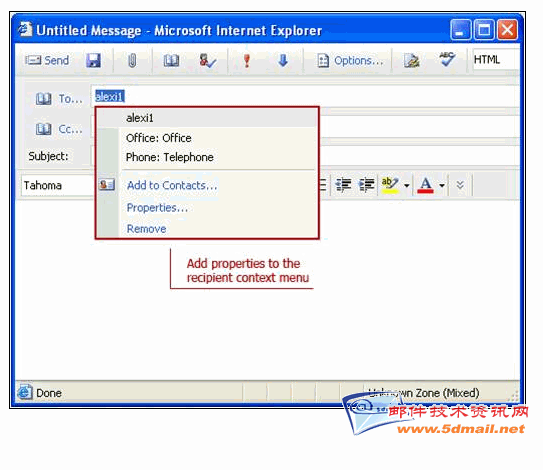Image resolution: width=543 pixels, height=470 pixels.
Task: Set high importance with red exclamation icon
Action: click(x=247, y=61)
